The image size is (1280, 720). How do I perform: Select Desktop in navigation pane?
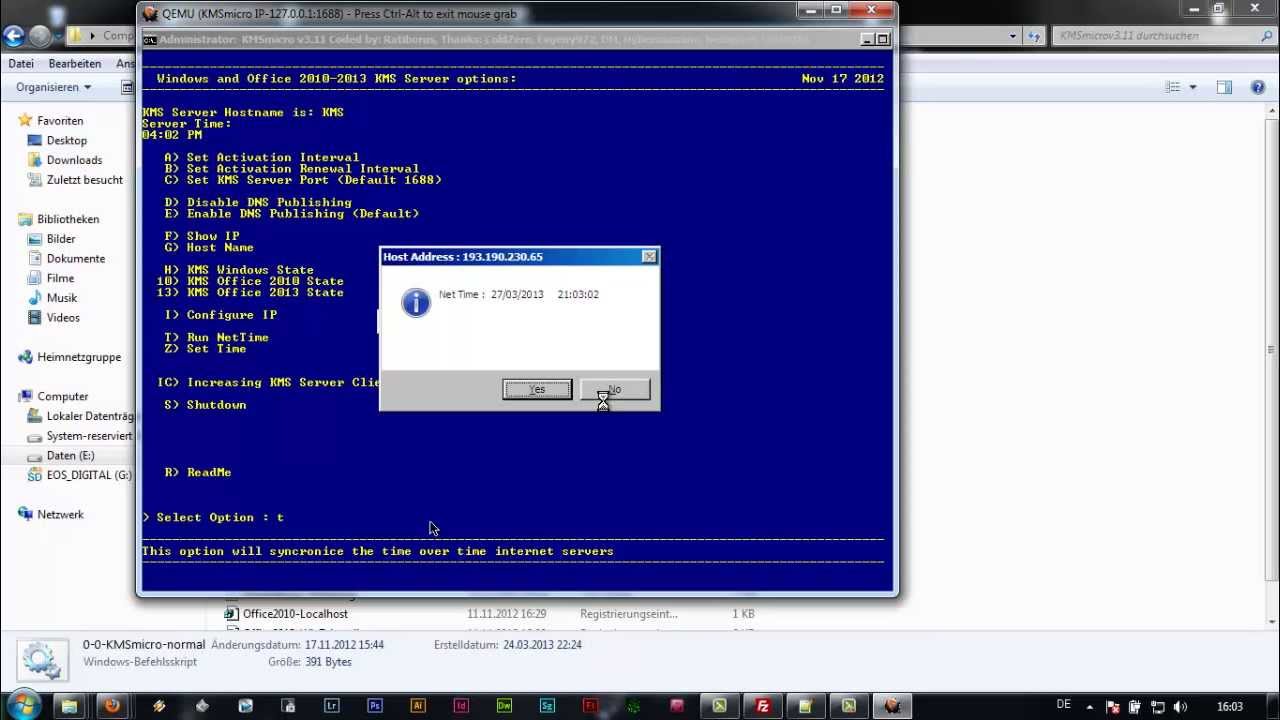66,141
